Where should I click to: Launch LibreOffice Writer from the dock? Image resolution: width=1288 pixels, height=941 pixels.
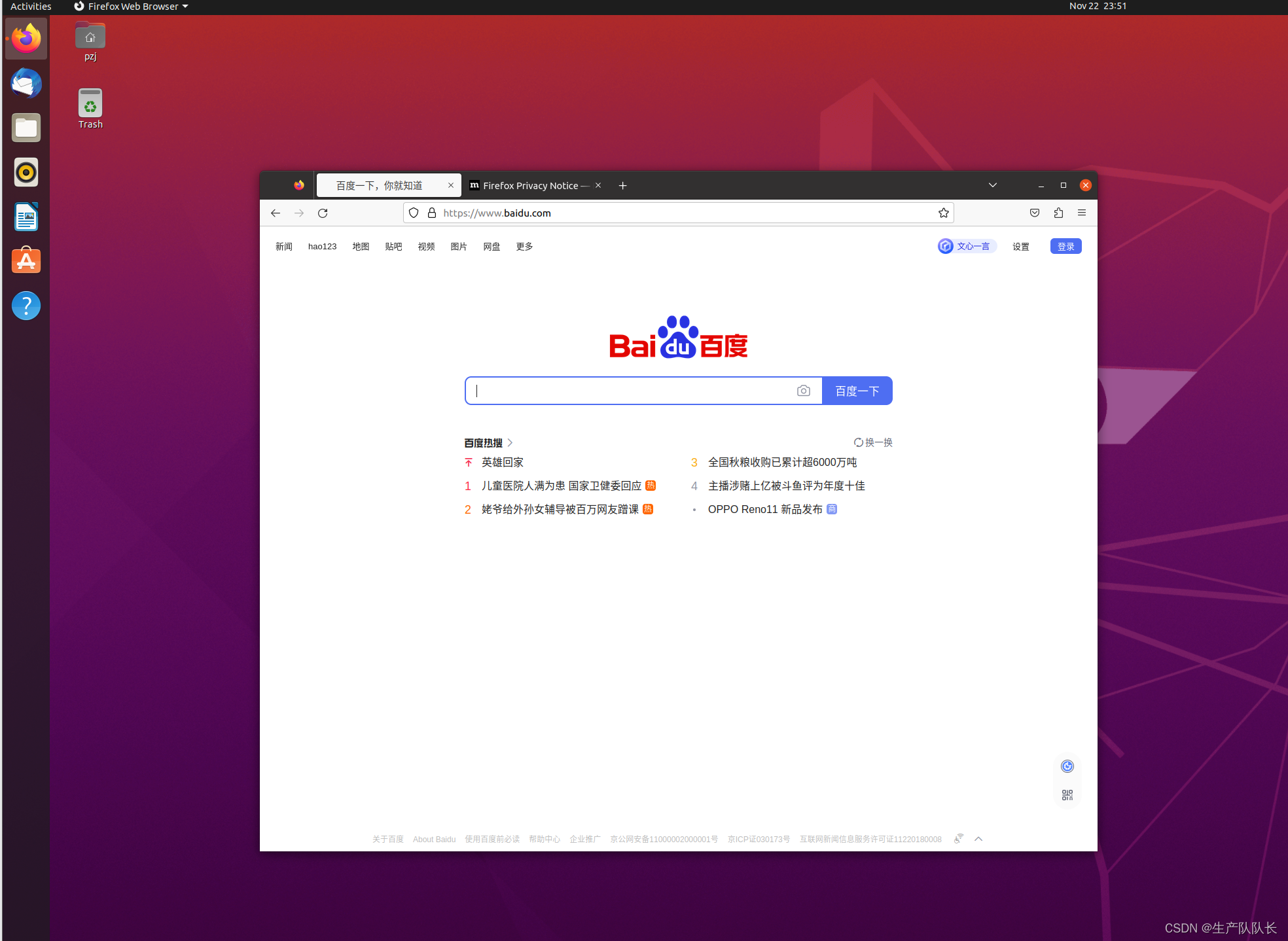click(x=26, y=217)
